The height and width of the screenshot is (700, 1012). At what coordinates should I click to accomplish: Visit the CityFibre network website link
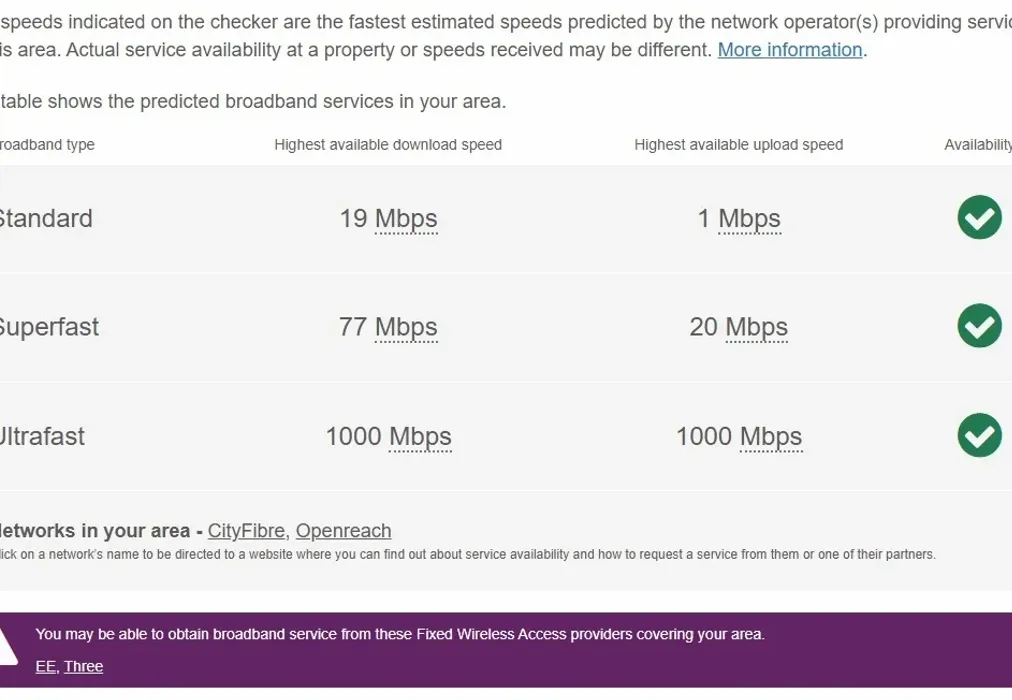click(245, 530)
